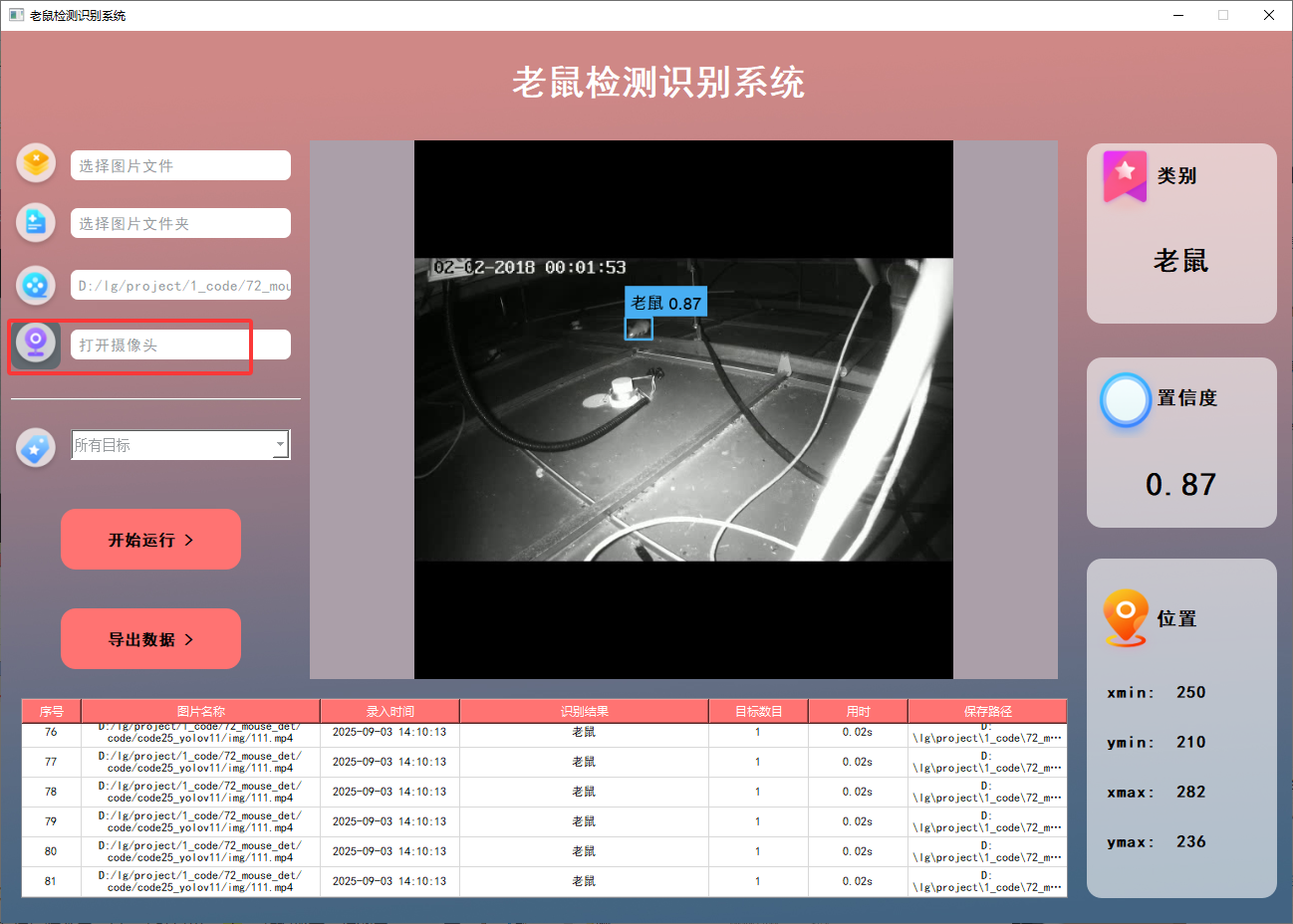Click the 开始运行 button

(150, 540)
